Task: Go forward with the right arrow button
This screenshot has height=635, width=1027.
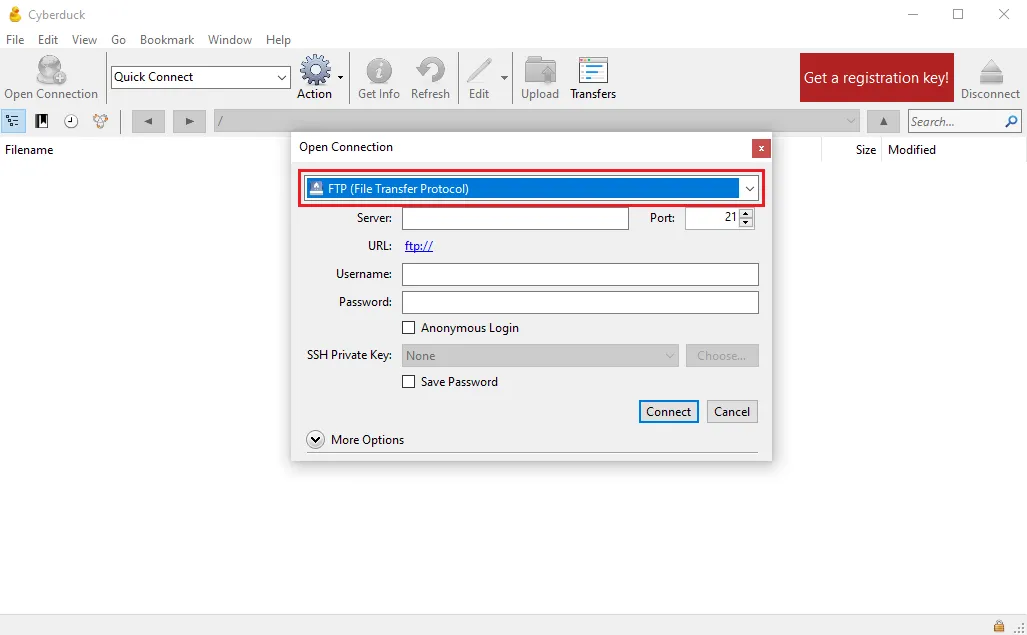Action: (x=189, y=121)
